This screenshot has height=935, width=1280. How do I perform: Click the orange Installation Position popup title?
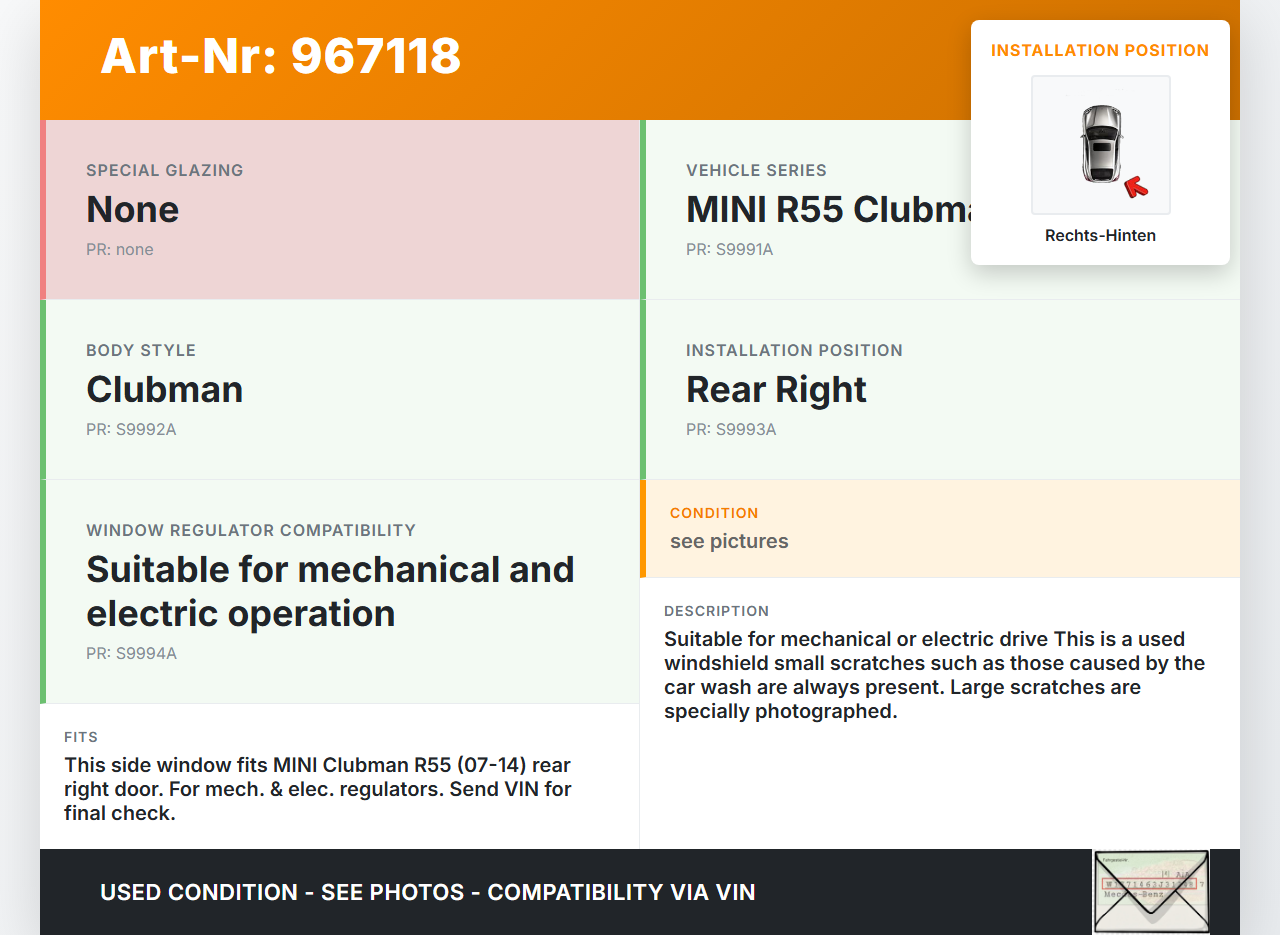point(1100,51)
